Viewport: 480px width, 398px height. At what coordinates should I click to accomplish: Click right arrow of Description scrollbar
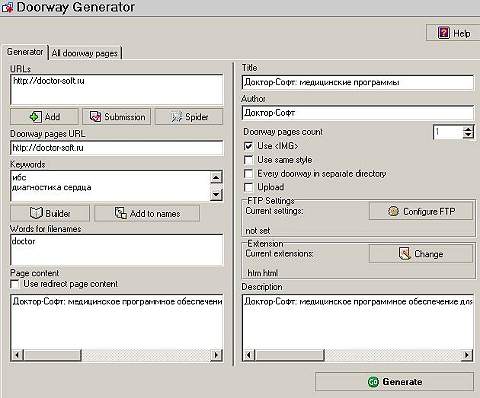pyautogui.click(x=467, y=355)
